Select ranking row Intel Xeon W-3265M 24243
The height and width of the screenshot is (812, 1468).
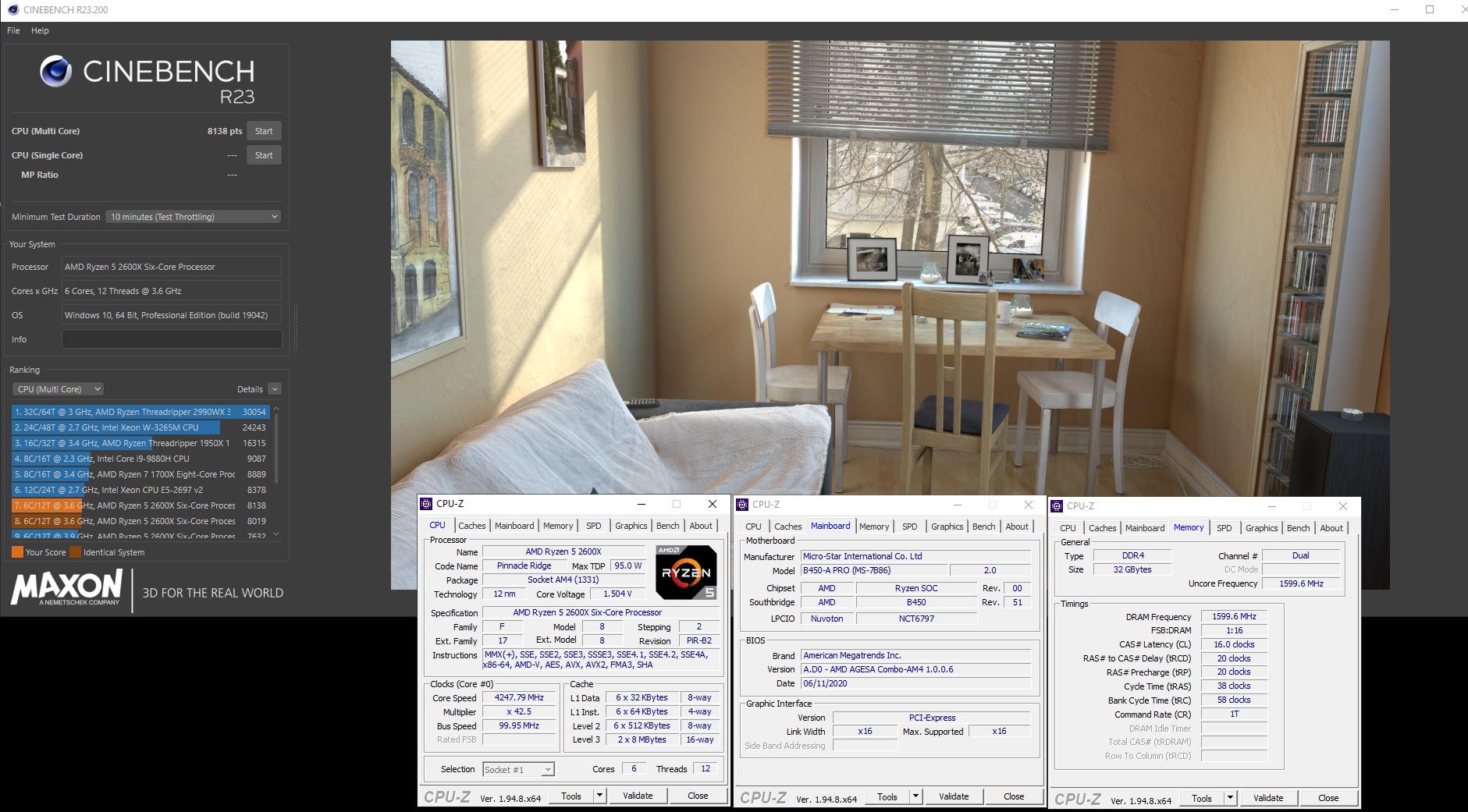pos(140,427)
